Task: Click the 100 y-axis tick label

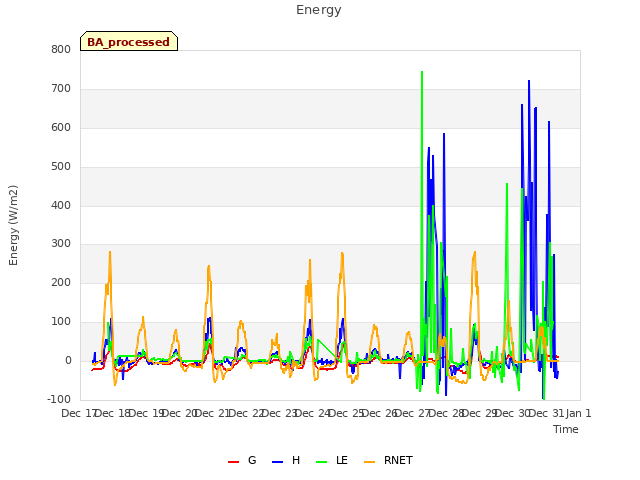Action: (x=61, y=322)
